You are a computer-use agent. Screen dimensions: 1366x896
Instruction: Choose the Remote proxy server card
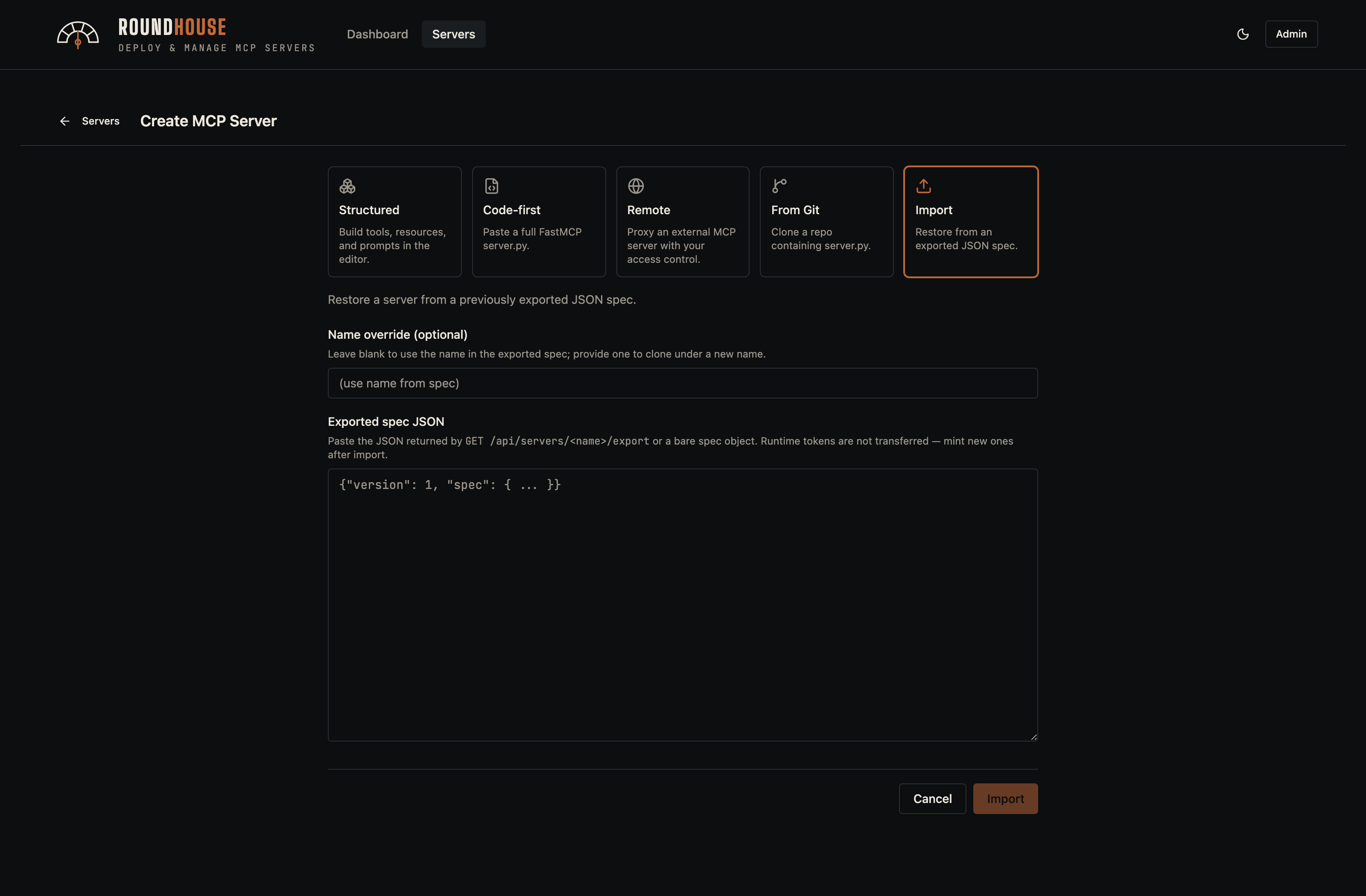pyautogui.click(x=683, y=222)
